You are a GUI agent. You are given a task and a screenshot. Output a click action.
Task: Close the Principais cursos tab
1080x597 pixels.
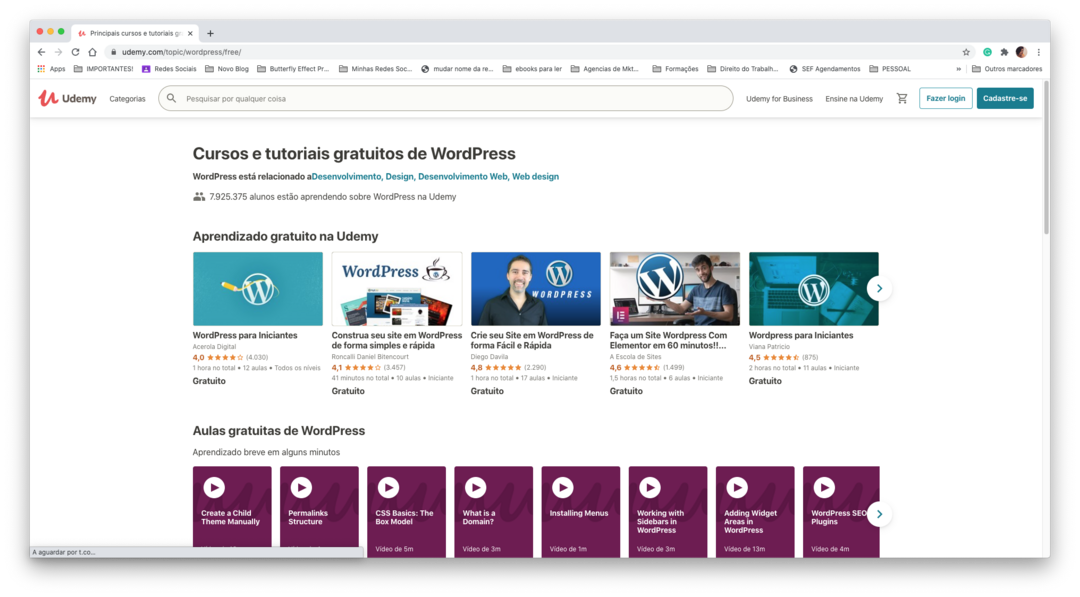click(190, 33)
